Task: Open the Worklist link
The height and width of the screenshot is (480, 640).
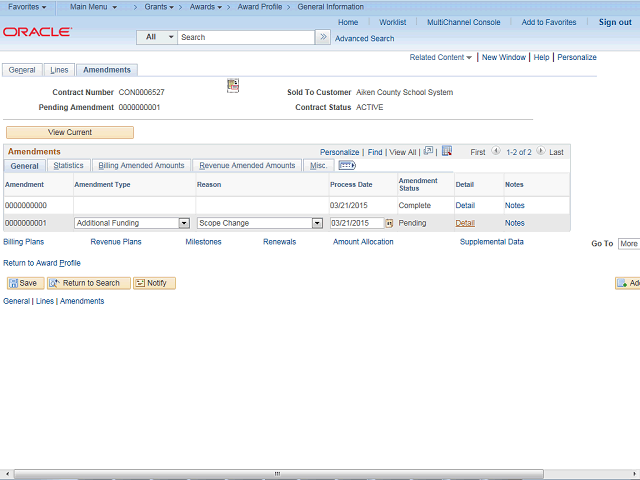Action: [x=393, y=22]
